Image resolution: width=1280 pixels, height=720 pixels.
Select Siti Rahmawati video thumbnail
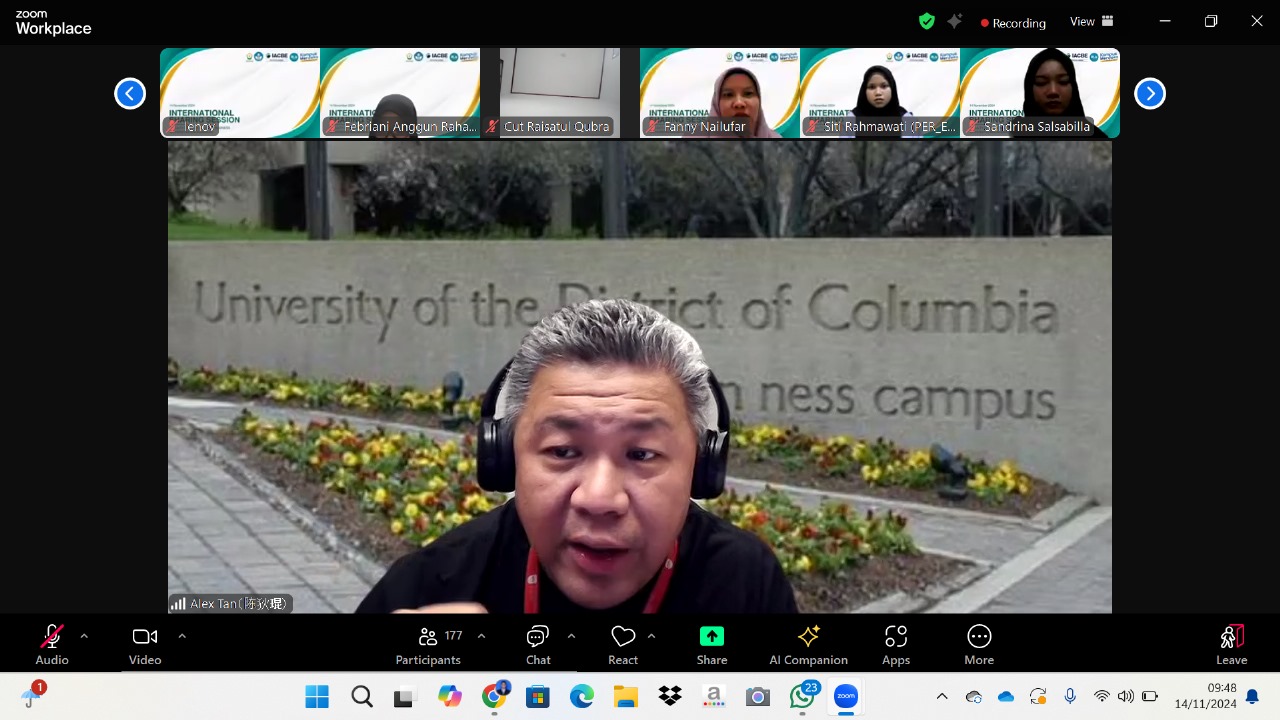(880, 93)
